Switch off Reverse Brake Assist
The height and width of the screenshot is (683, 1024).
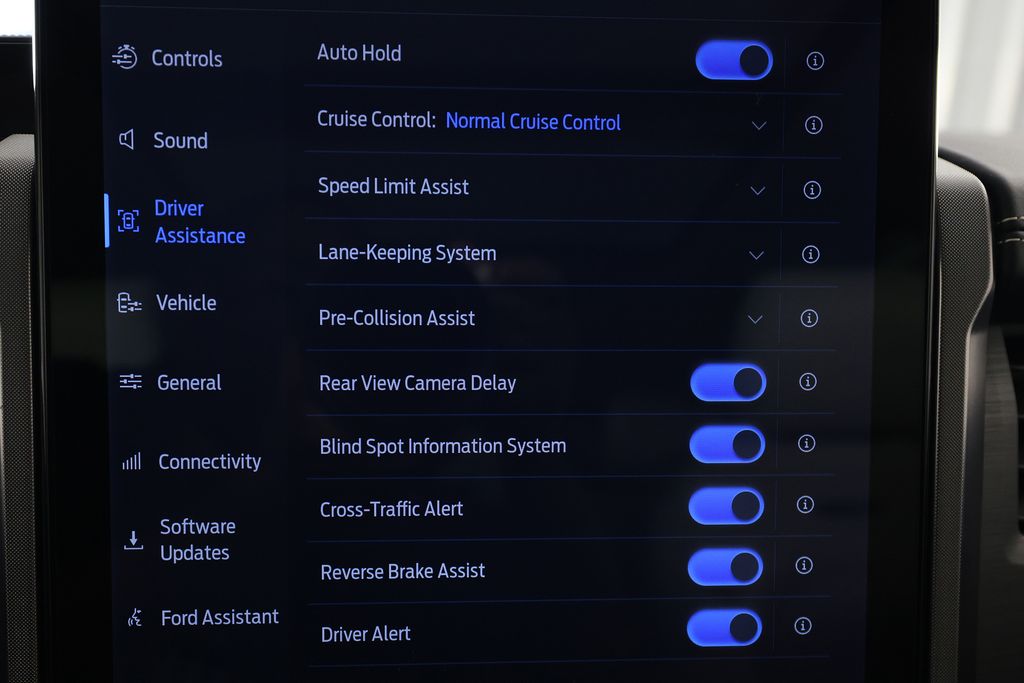pos(725,567)
